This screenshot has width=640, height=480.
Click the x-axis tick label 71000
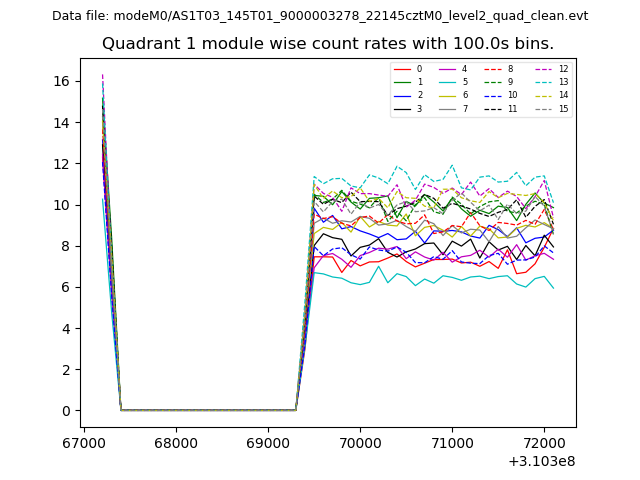(452, 442)
